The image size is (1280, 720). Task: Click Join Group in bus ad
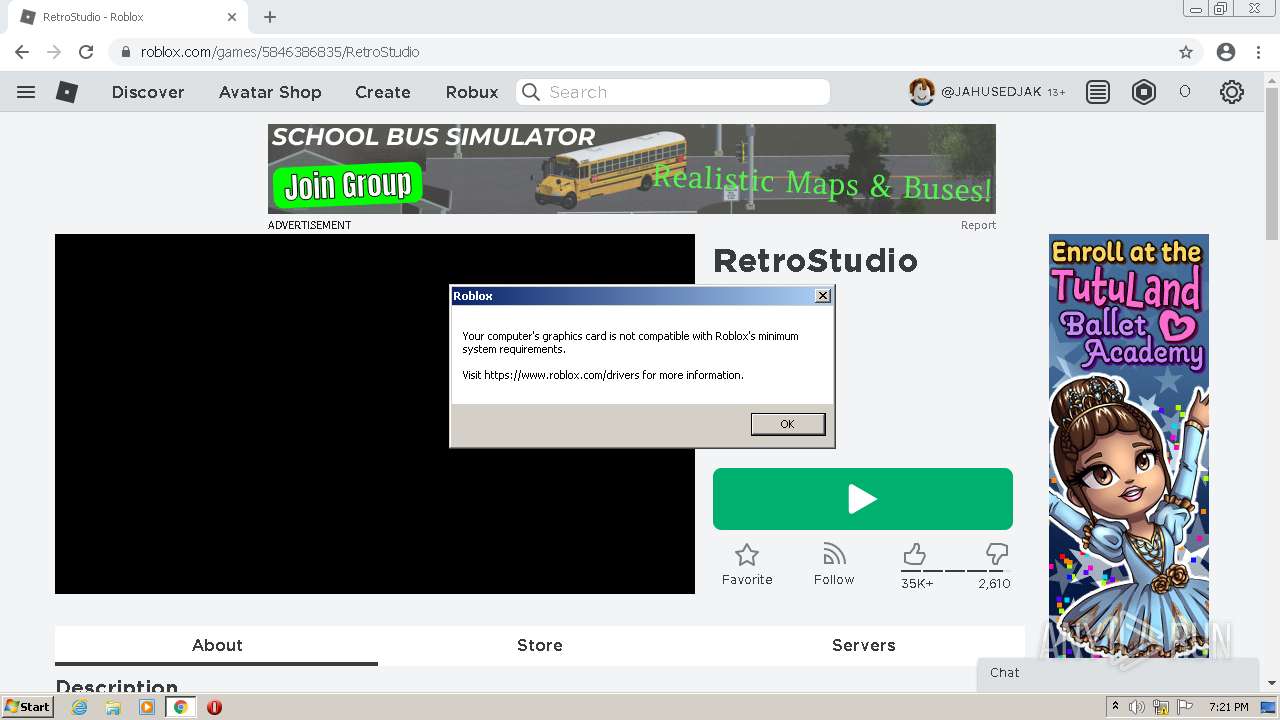(348, 185)
